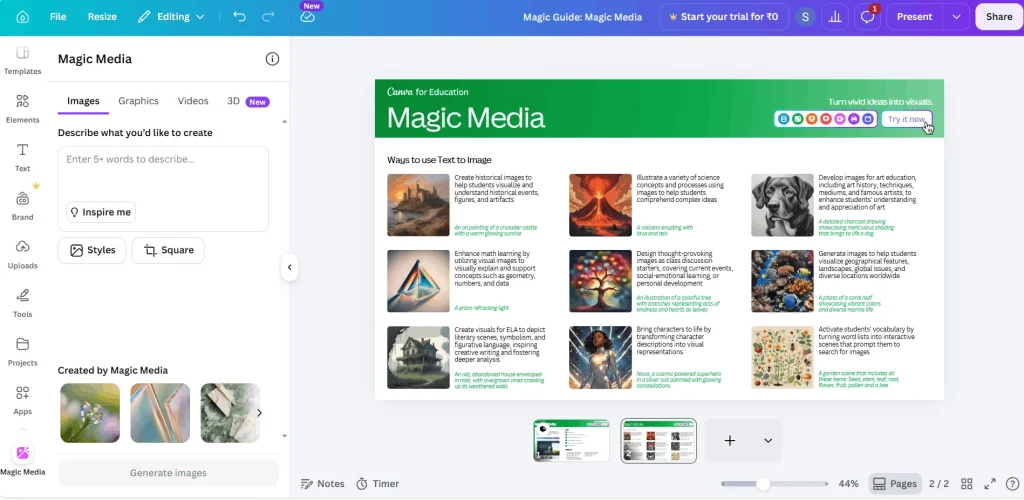The height and width of the screenshot is (500, 1024).
Task: Switch to the Images tab
Action: [83, 101]
